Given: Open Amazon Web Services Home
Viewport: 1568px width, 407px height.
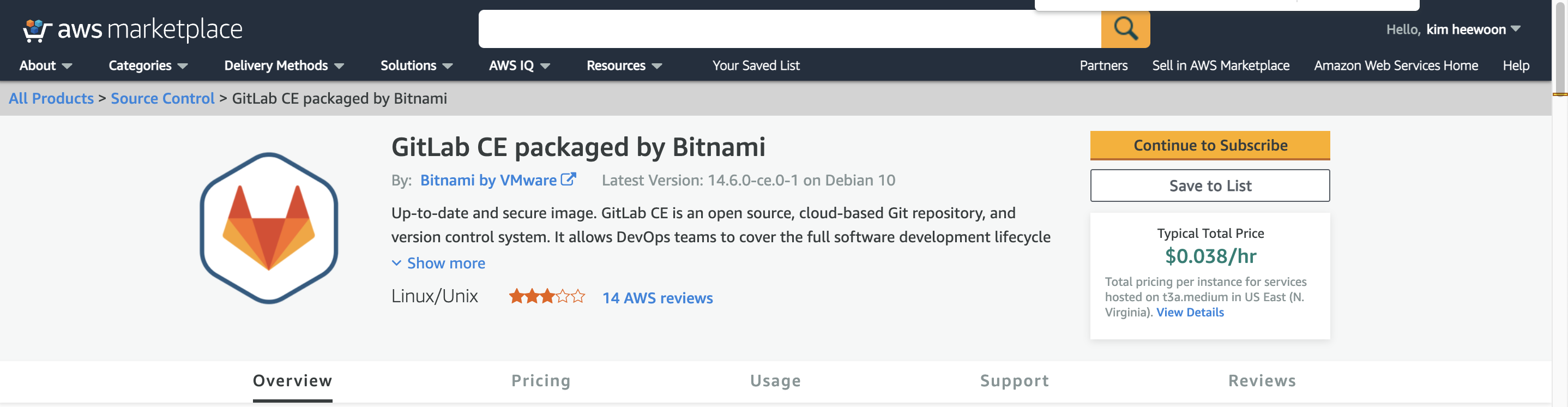Looking at the screenshot, I should click(x=1396, y=66).
